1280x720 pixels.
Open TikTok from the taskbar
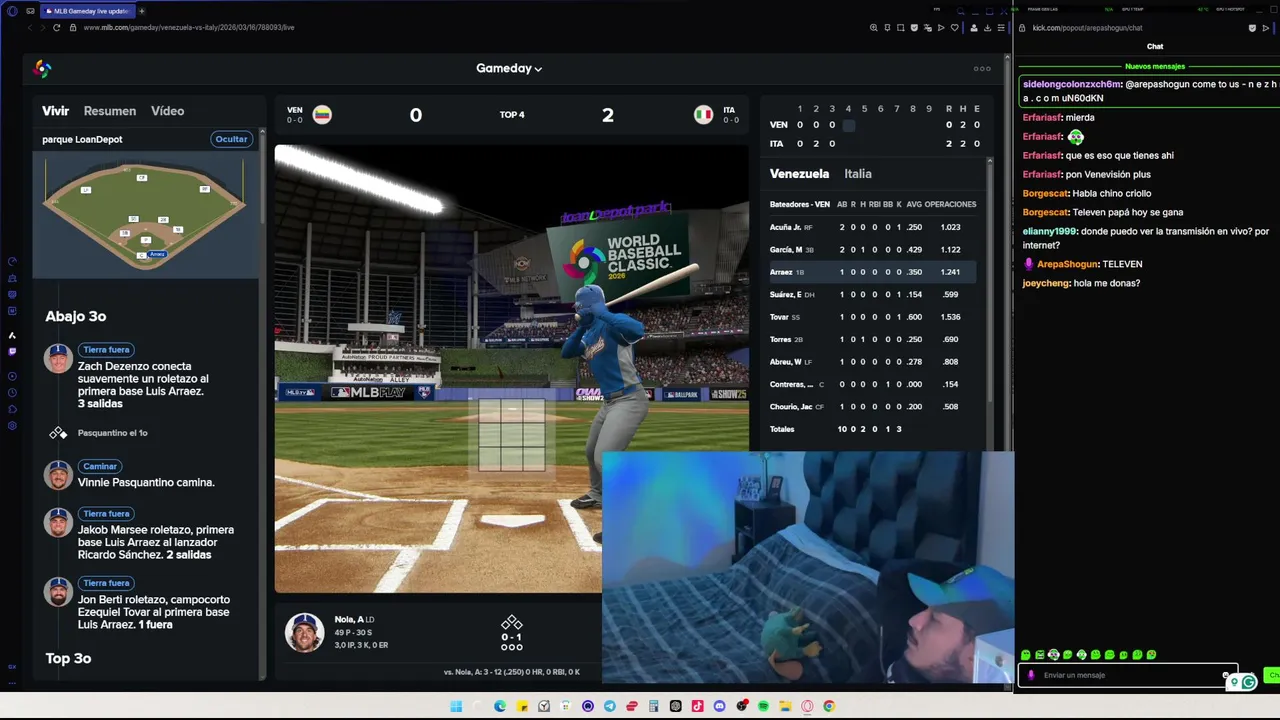click(697, 706)
